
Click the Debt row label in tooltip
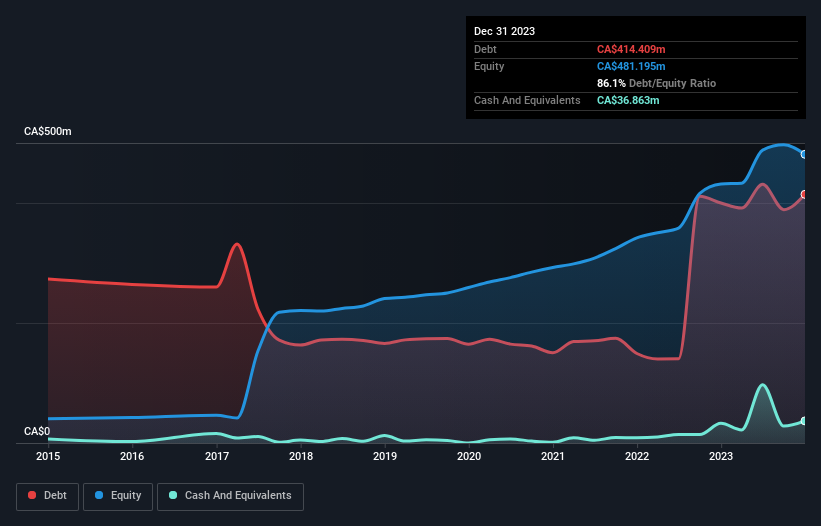[x=485, y=49]
